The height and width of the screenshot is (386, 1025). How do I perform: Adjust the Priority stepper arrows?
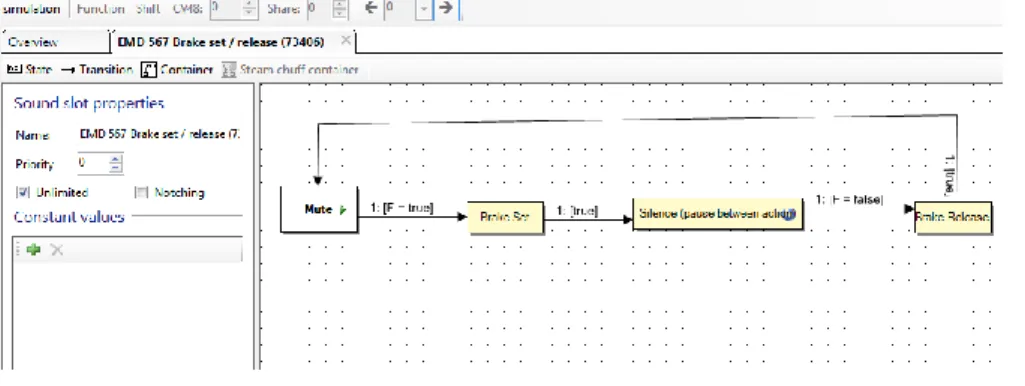coord(116,164)
